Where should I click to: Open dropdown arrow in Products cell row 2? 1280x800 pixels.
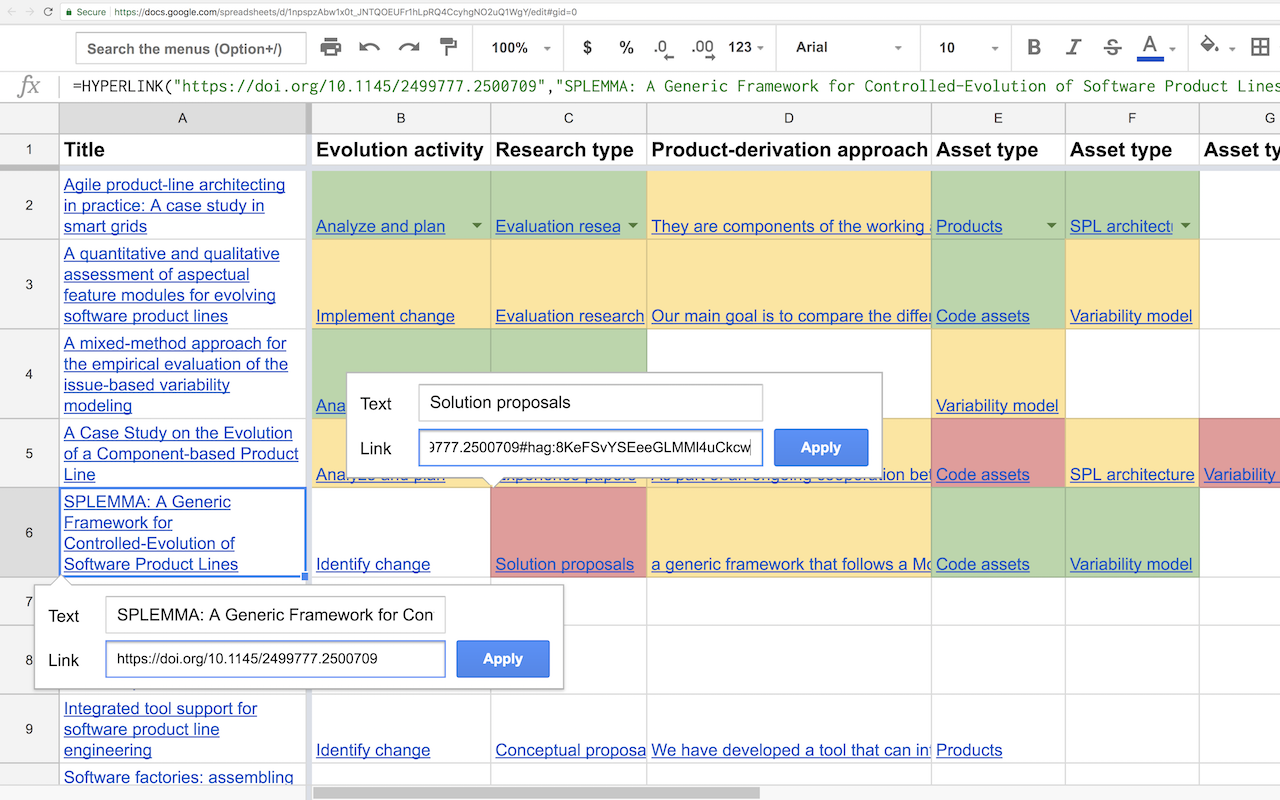[1051, 226]
